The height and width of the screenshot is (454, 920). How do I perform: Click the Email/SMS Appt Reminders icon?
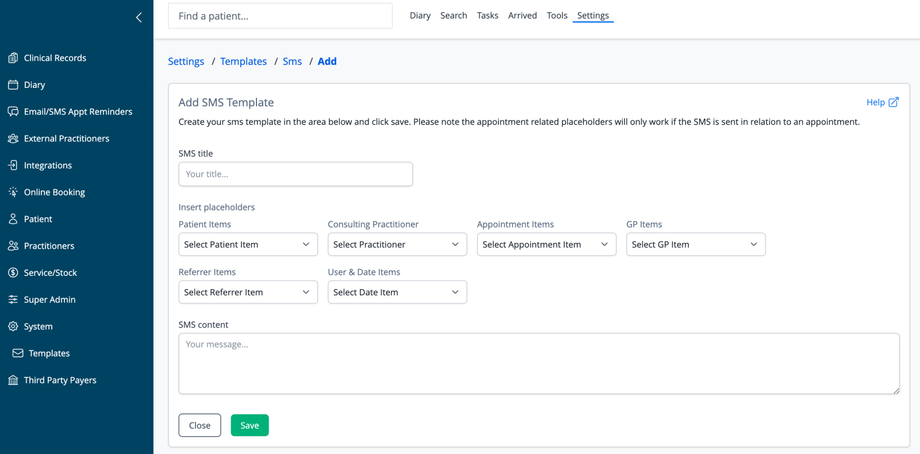click(13, 112)
